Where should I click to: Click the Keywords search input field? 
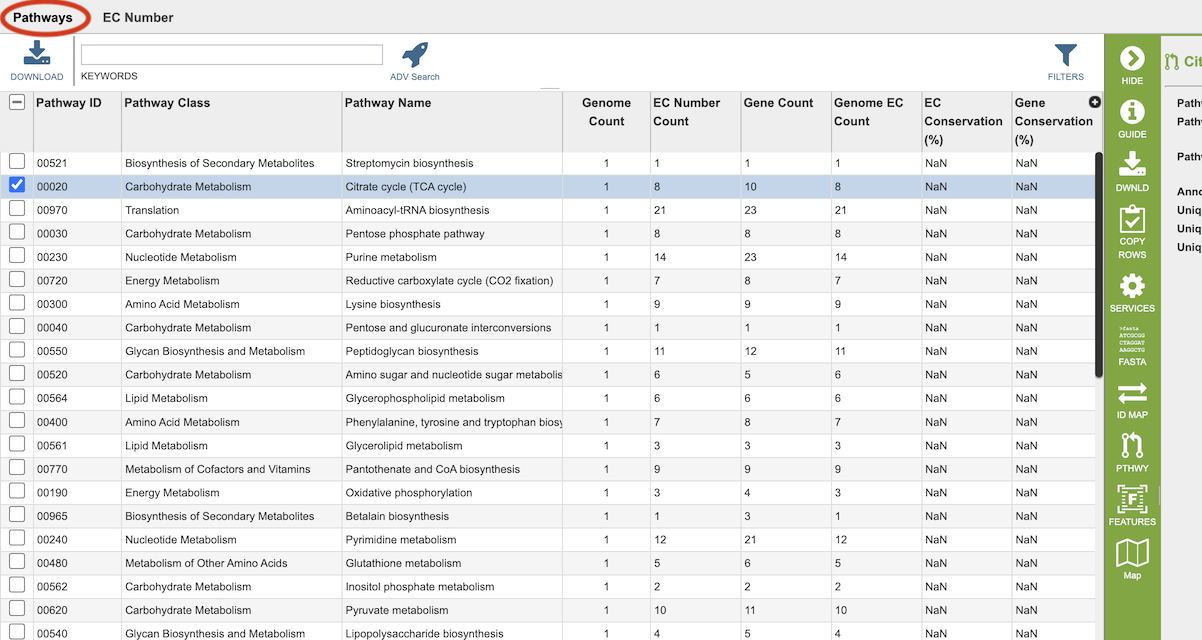tap(232, 55)
